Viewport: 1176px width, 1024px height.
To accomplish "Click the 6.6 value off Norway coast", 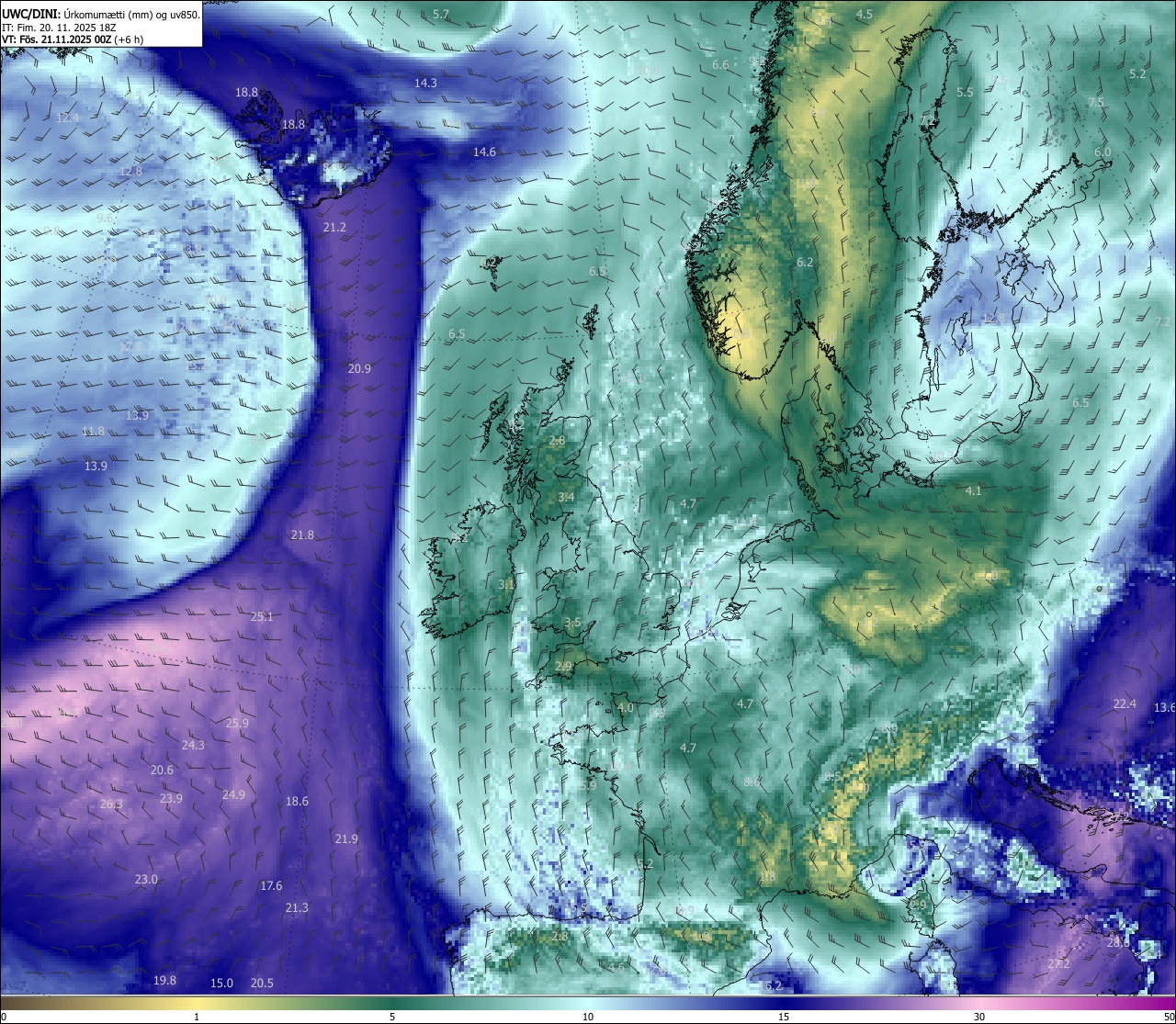I will [720, 64].
